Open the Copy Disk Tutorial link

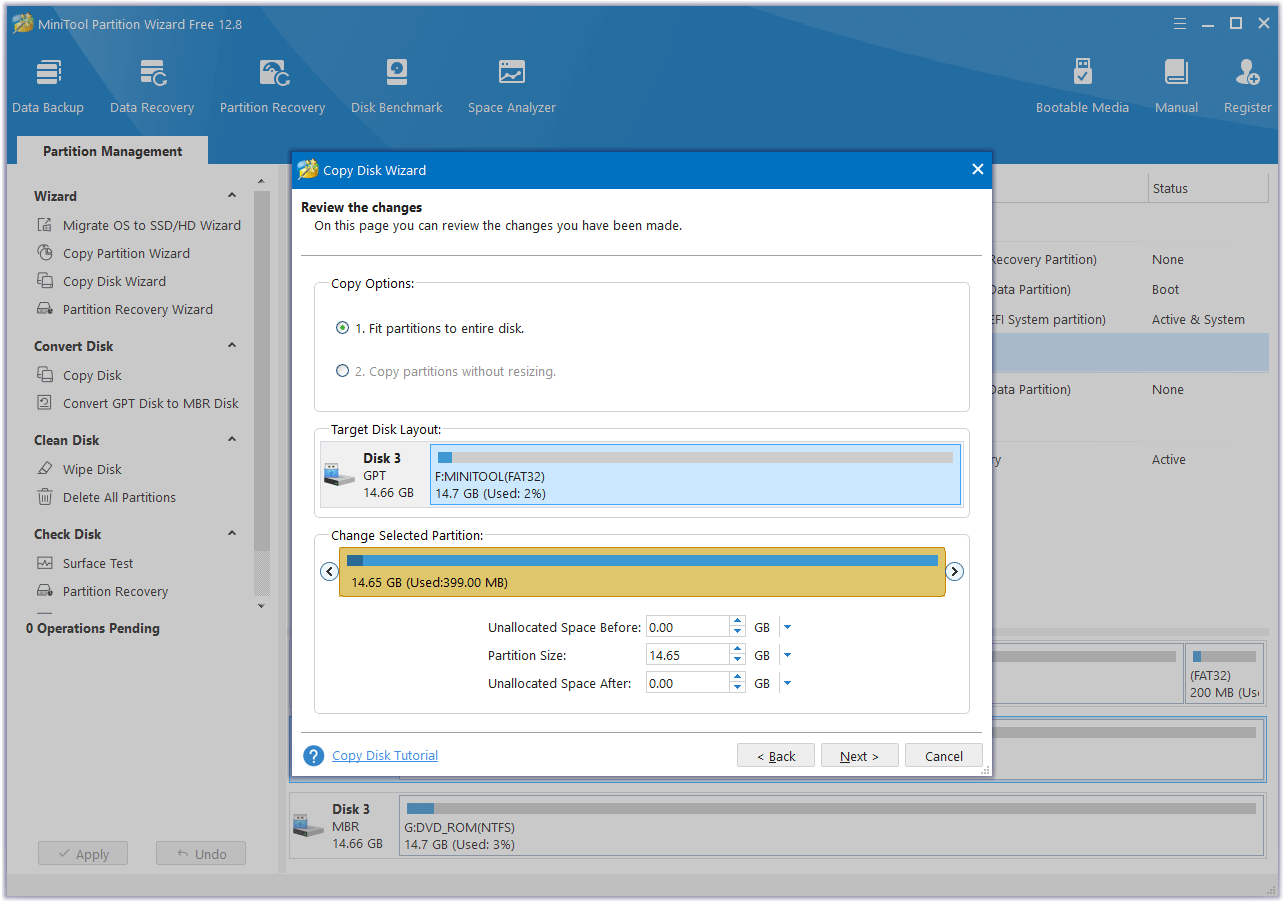pyautogui.click(x=384, y=755)
